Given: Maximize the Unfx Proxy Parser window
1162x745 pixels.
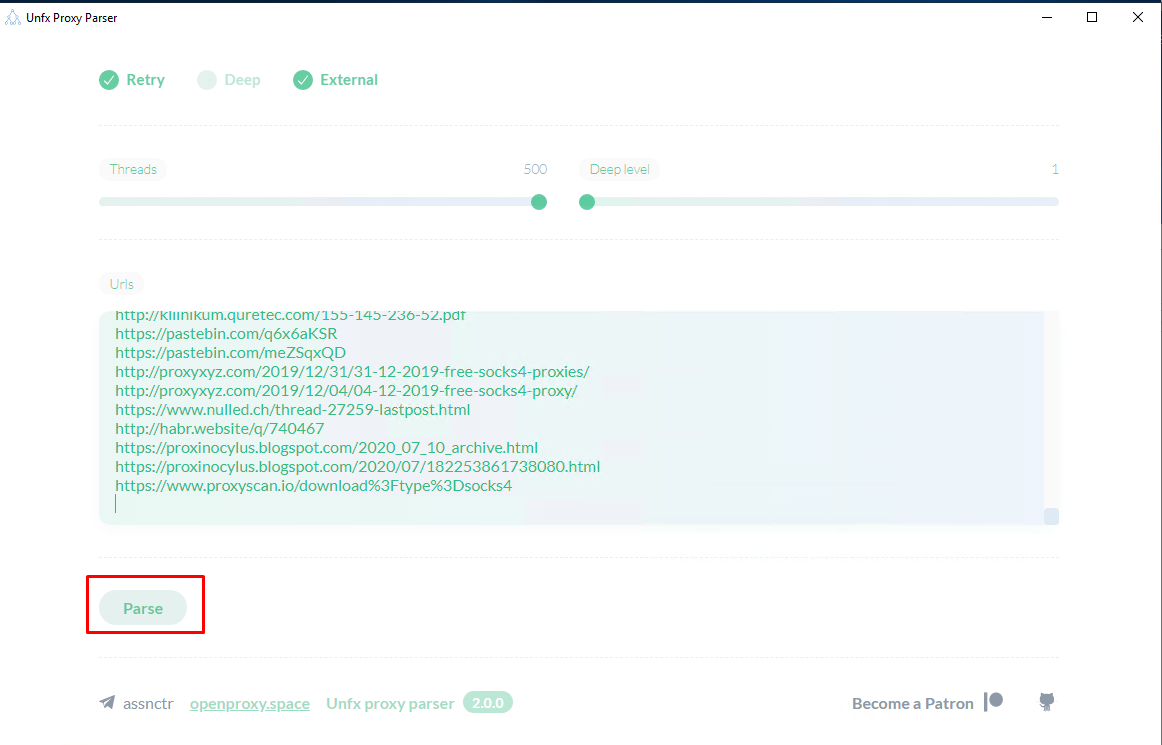Looking at the screenshot, I should pos(1092,17).
